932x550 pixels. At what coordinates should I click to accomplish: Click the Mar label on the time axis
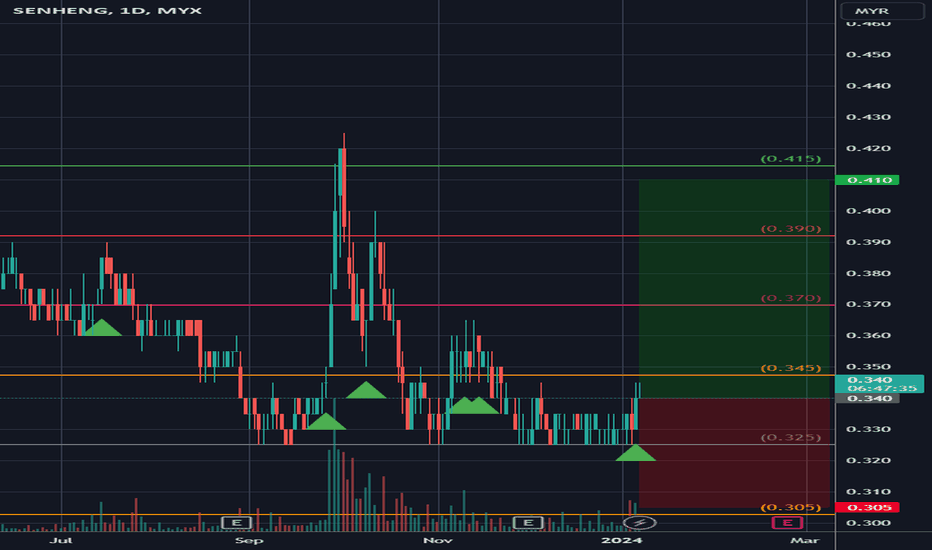click(805, 540)
